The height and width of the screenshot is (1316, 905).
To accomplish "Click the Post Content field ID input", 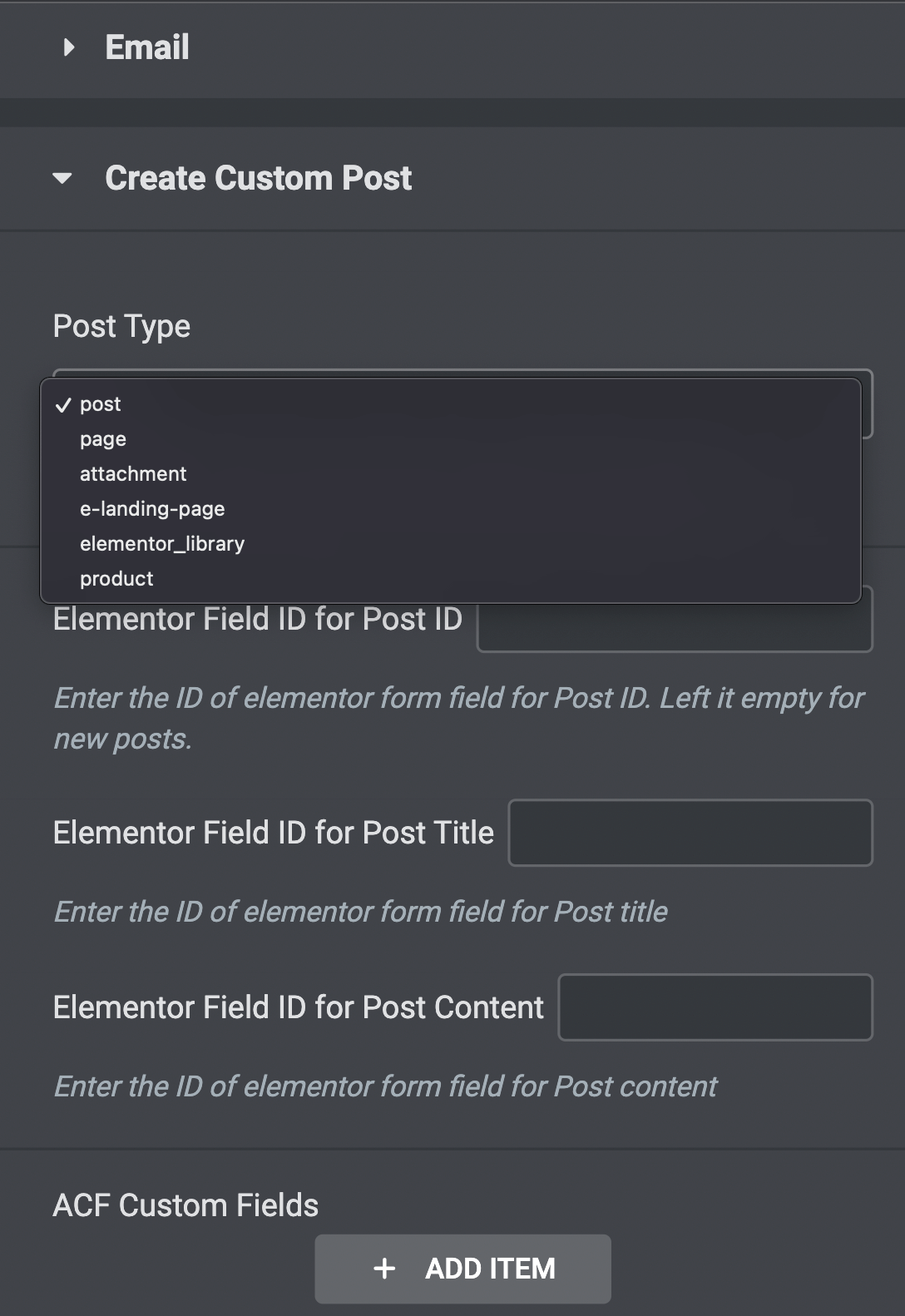I will point(715,1007).
